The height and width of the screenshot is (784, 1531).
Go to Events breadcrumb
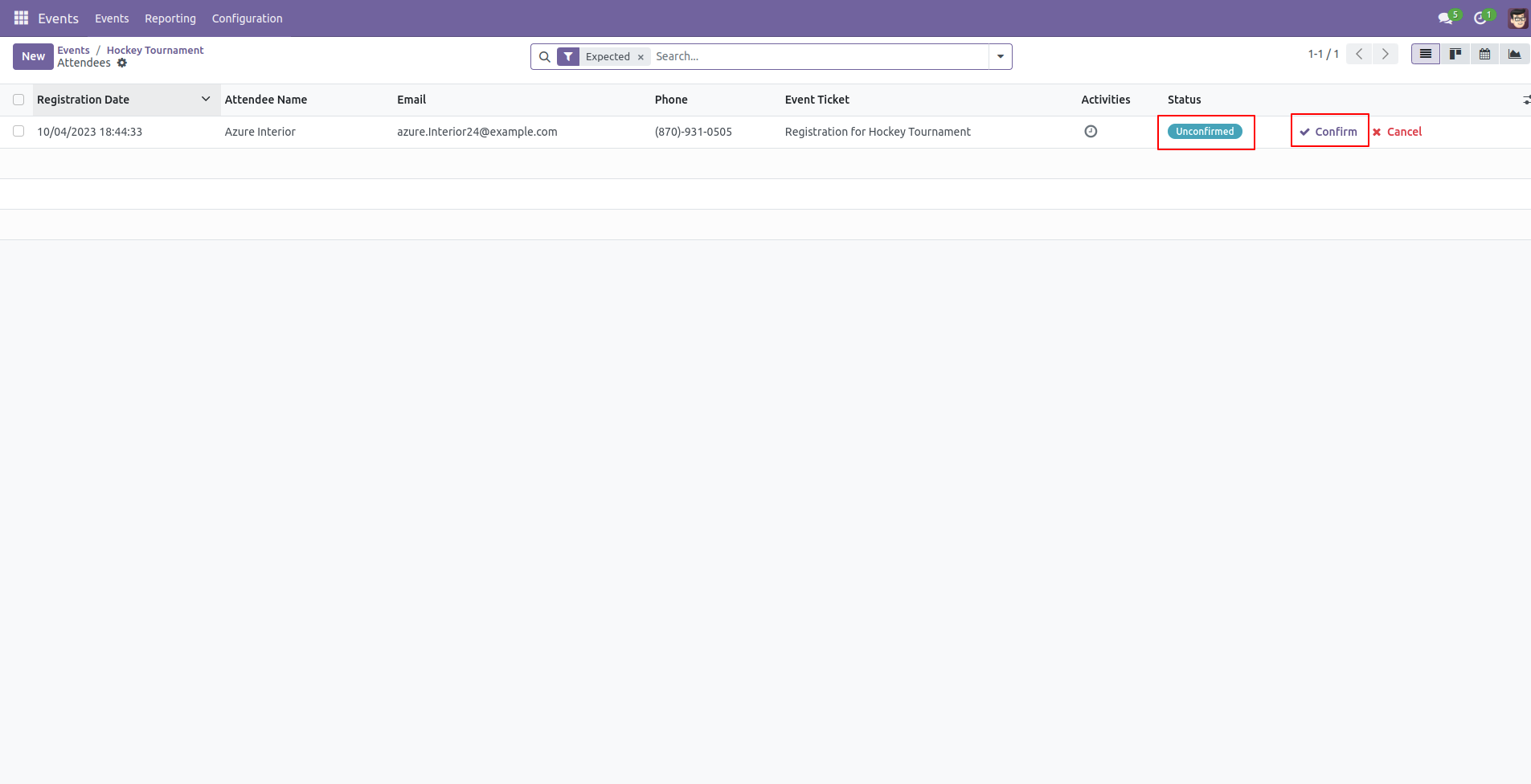click(73, 50)
